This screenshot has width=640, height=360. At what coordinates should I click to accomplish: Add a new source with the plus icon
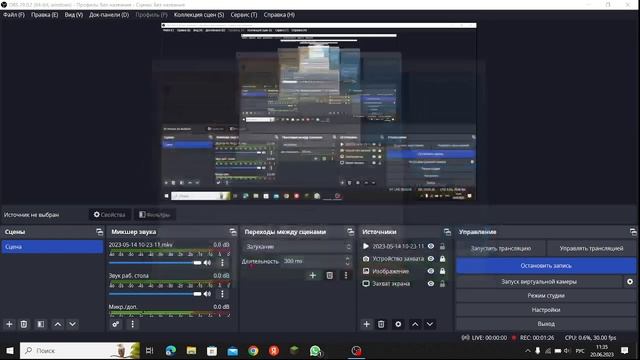(367, 324)
